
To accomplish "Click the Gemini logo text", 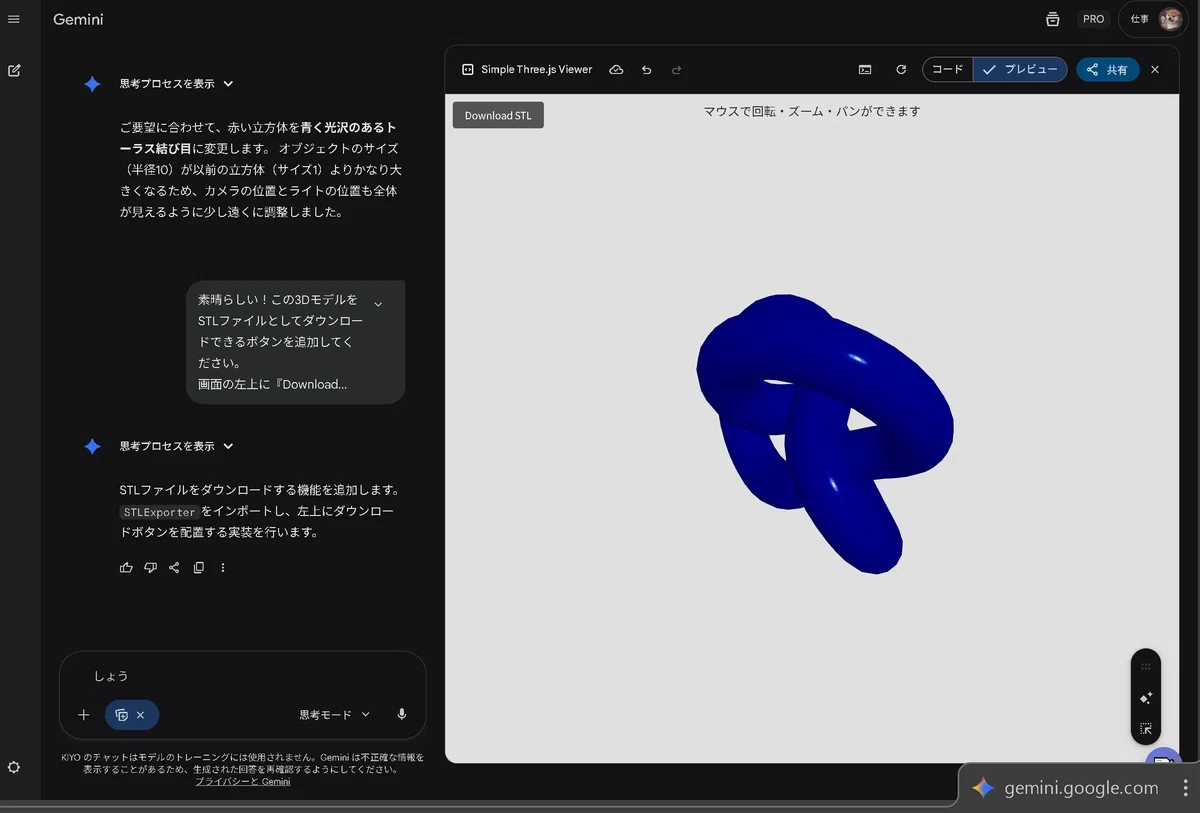I will tap(78, 19).
